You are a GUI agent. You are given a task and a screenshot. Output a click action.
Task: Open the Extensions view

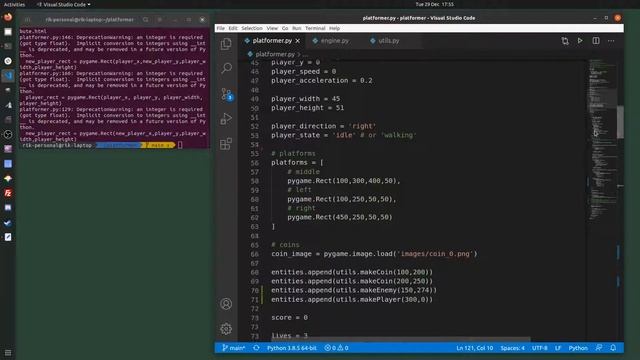226,144
